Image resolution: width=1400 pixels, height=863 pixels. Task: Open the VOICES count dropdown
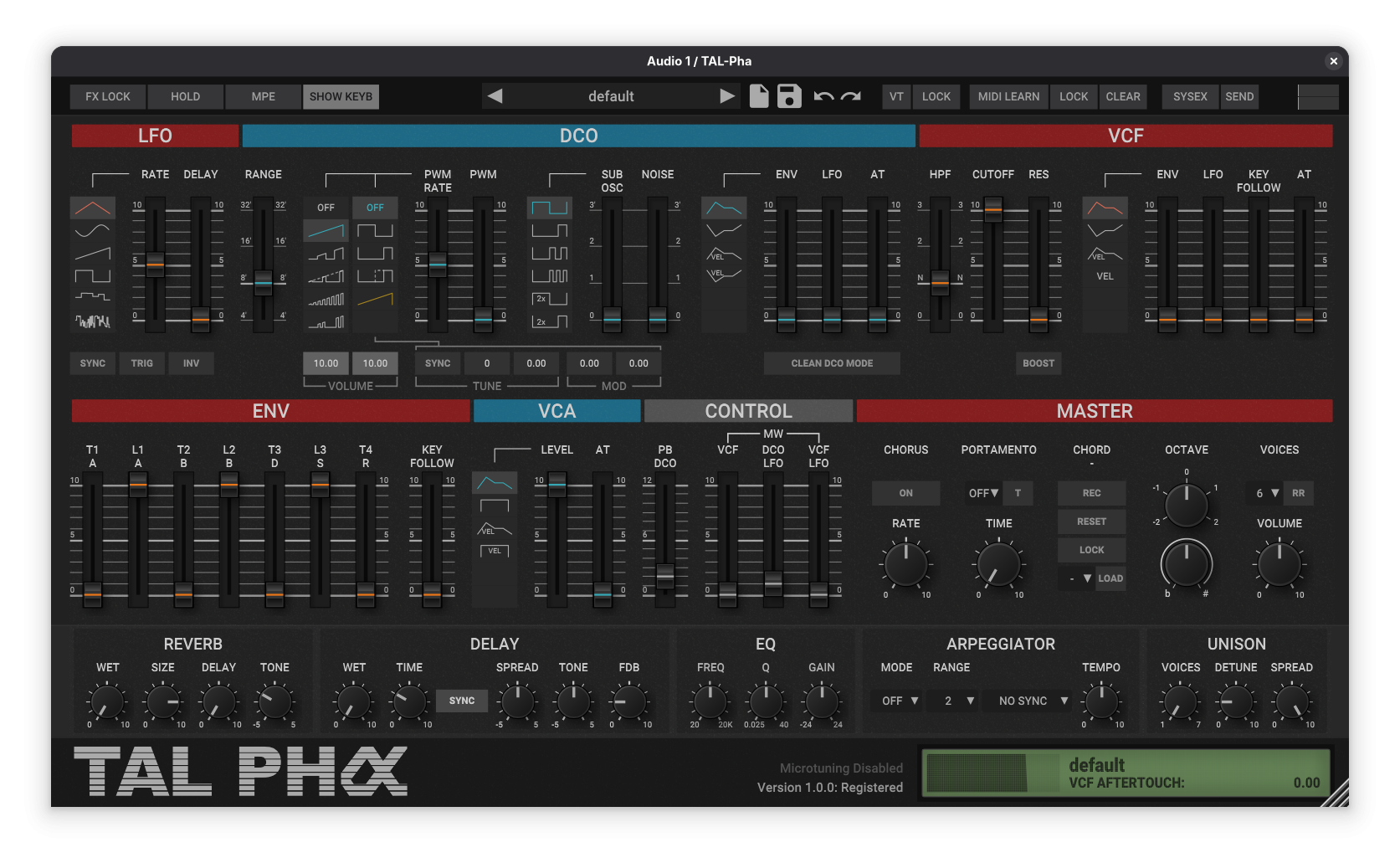click(1266, 493)
